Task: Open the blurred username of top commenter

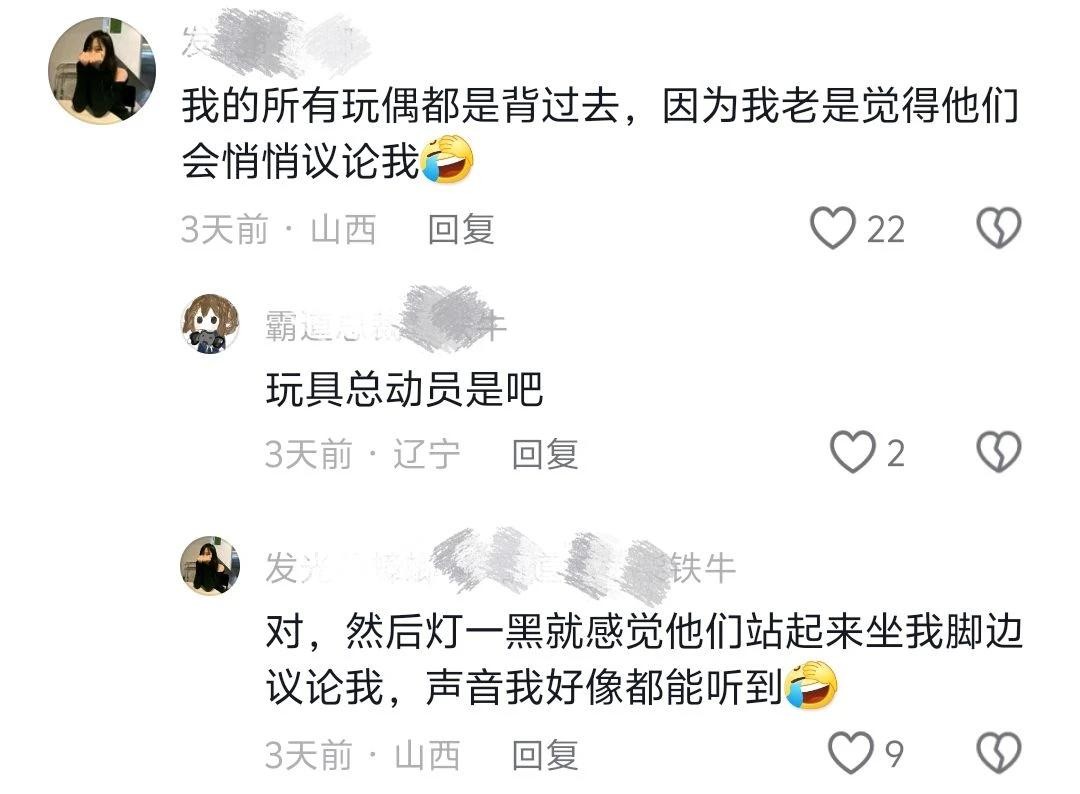Action: pyautogui.click(x=276, y=41)
